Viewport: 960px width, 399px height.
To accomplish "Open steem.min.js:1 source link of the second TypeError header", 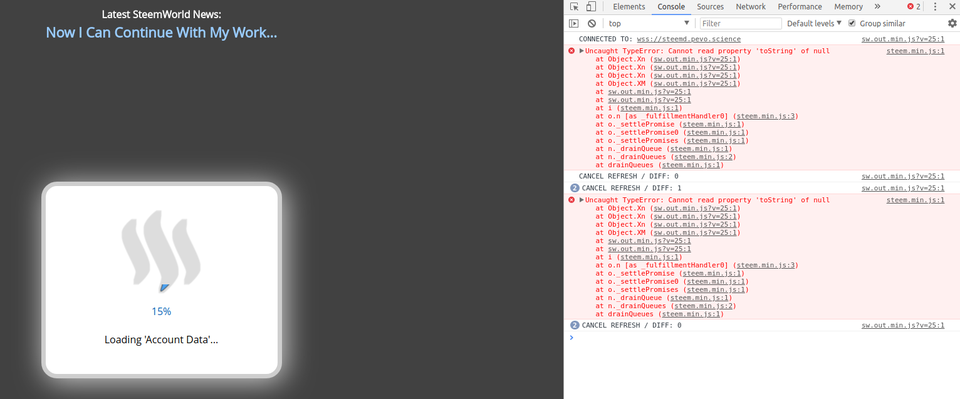I will click(x=915, y=200).
